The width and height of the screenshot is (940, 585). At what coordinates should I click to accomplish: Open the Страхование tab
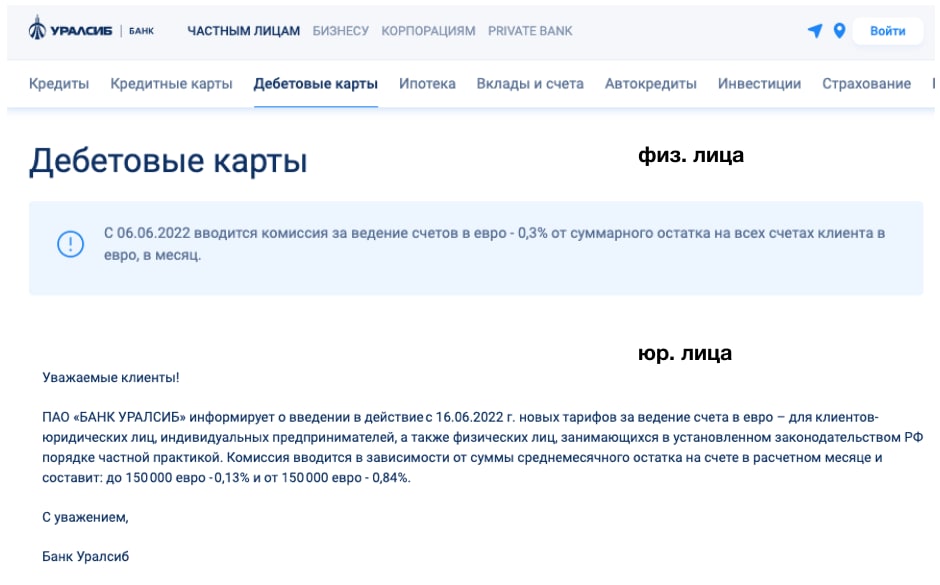[x=866, y=84]
